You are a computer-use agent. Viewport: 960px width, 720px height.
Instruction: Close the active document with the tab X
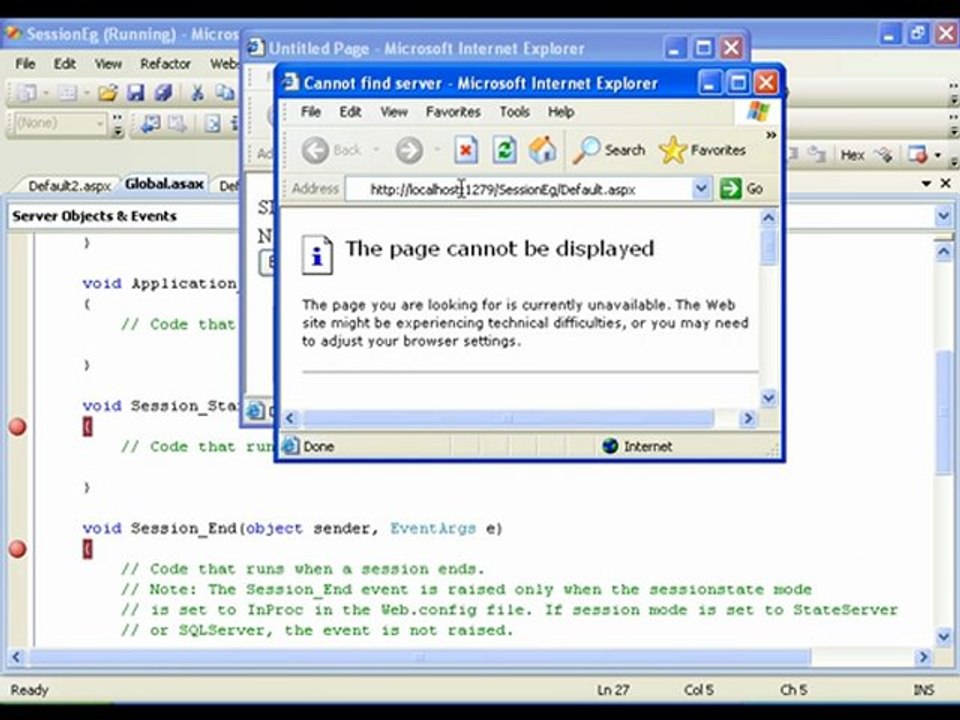pyautogui.click(x=946, y=183)
